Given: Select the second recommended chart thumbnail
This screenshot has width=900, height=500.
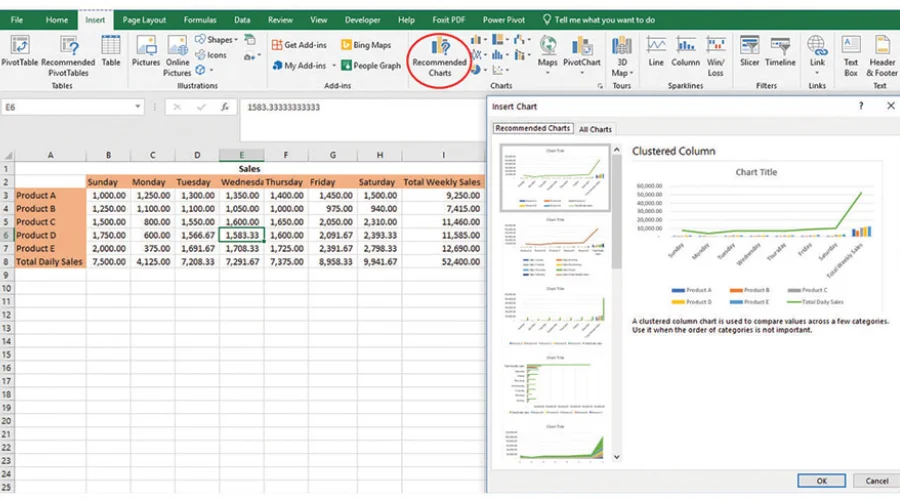Looking at the screenshot, I should [555, 247].
